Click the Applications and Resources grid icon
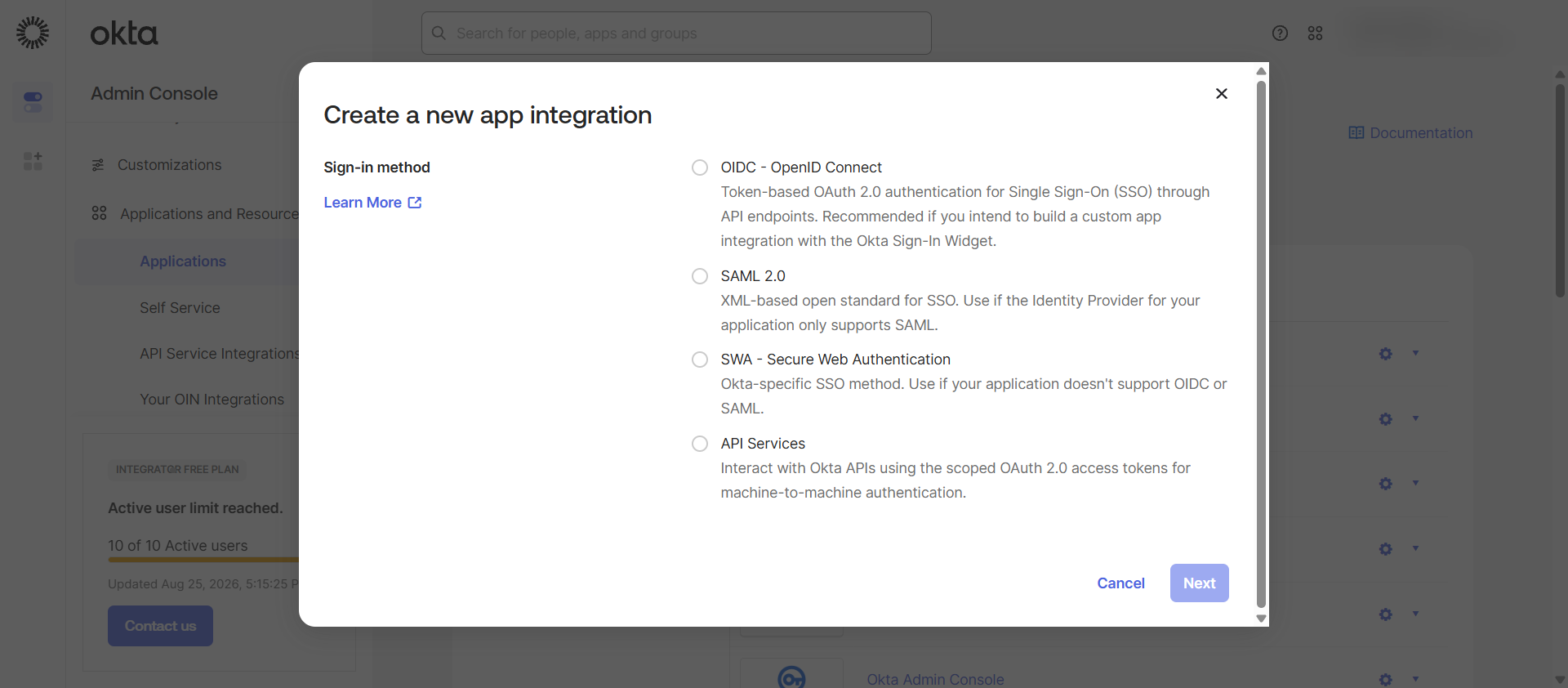This screenshot has height=688, width=1568. tap(99, 213)
